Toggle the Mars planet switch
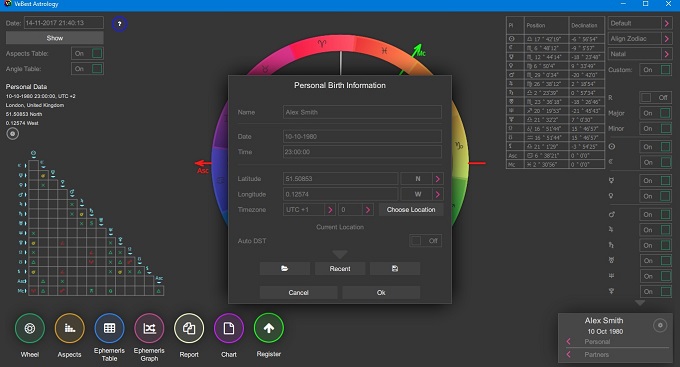Image resolution: width=680 pixels, height=367 pixels. tap(656, 214)
